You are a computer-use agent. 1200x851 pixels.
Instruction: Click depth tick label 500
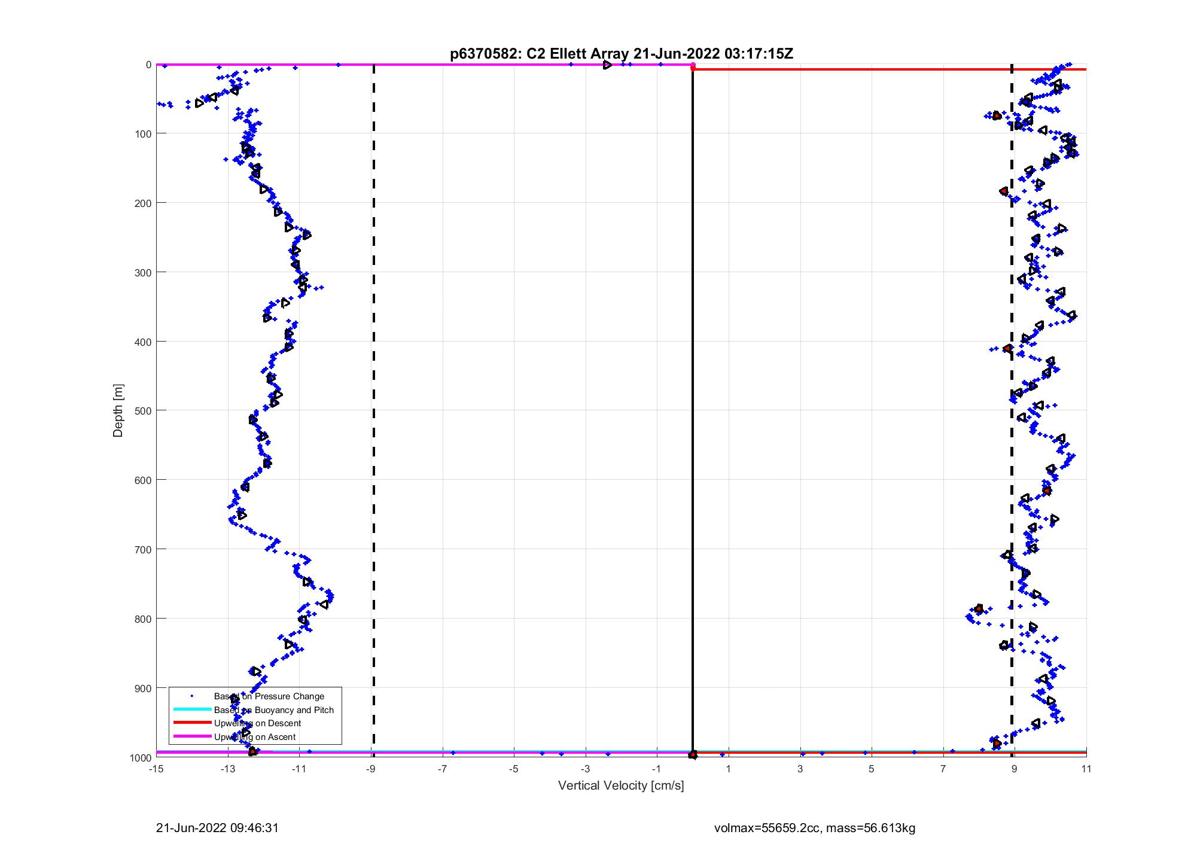[x=142, y=411]
